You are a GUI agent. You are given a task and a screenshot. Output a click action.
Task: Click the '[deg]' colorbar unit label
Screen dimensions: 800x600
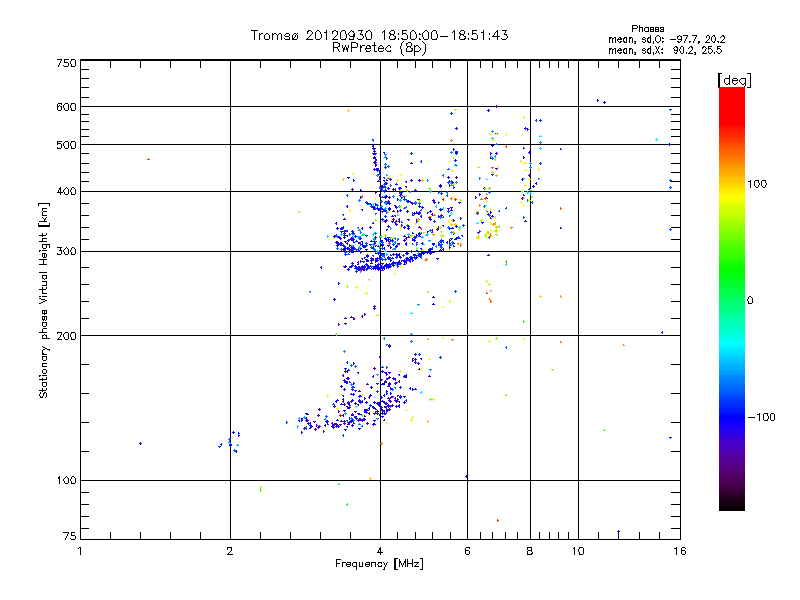[734, 80]
